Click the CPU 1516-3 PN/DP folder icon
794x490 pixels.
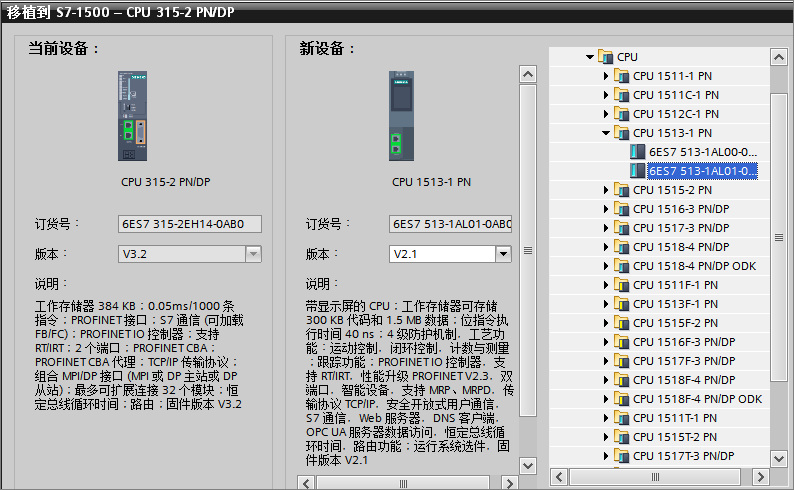click(x=621, y=209)
